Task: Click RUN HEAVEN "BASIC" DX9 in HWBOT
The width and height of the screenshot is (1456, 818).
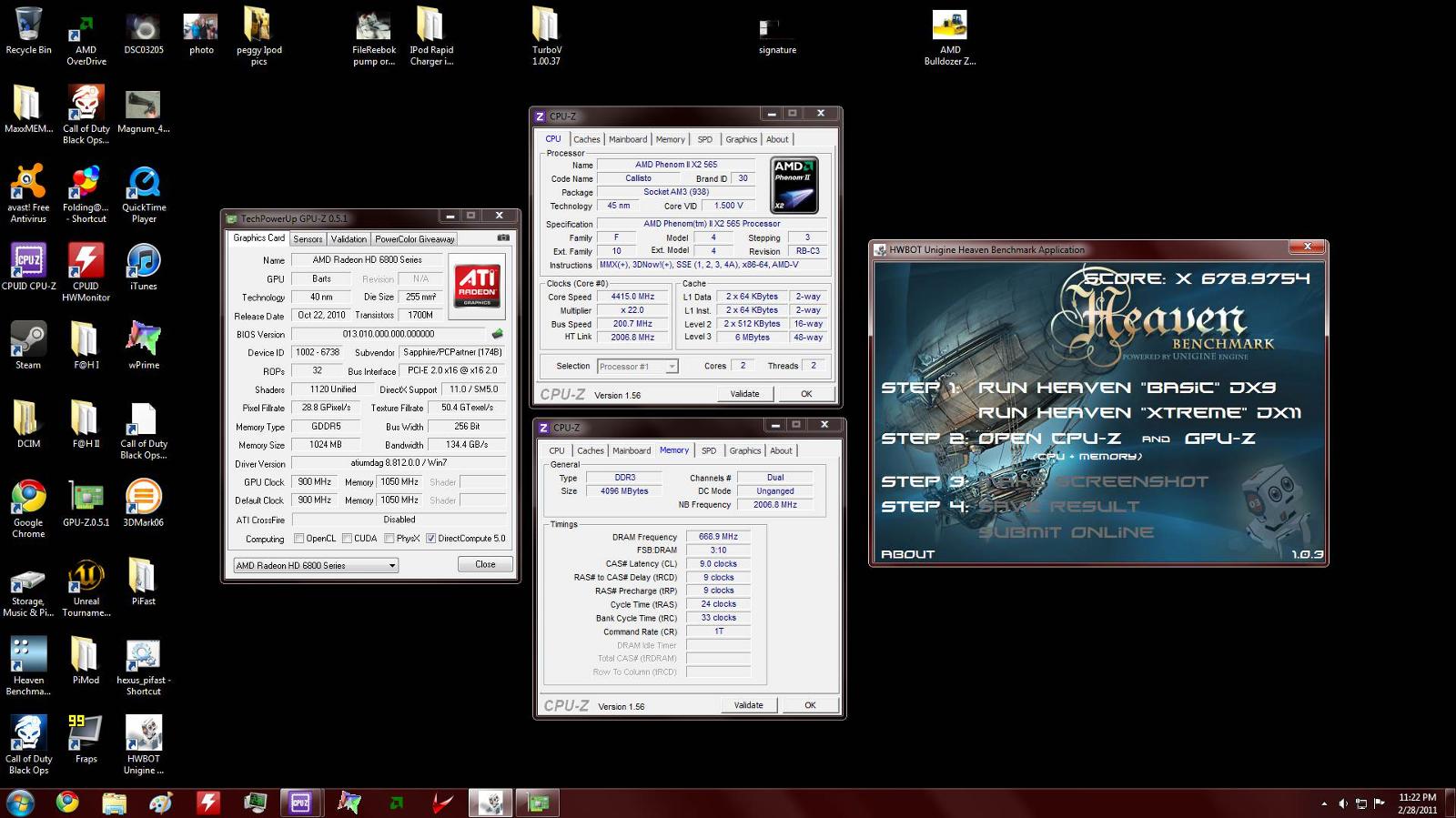Action: pyautogui.click(x=1127, y=388)
